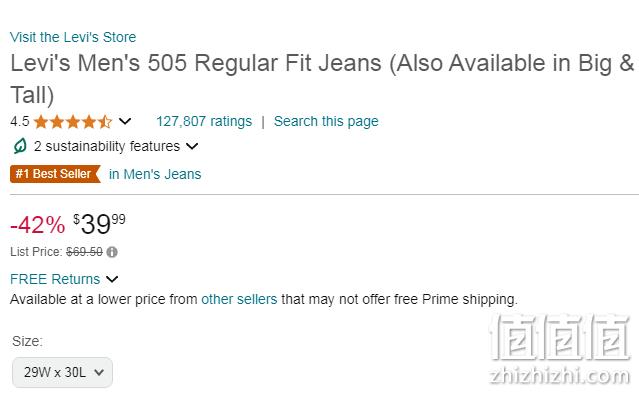
Task: Open the 127,807 ratings link
Action: click(204, 121)
